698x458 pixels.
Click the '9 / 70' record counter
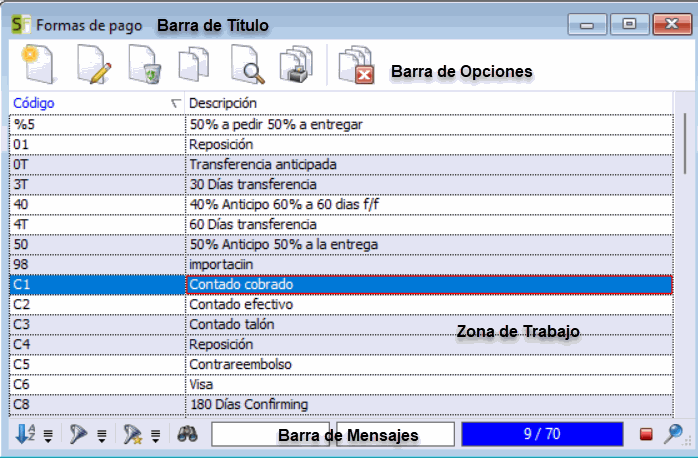[x=542, y=434]
